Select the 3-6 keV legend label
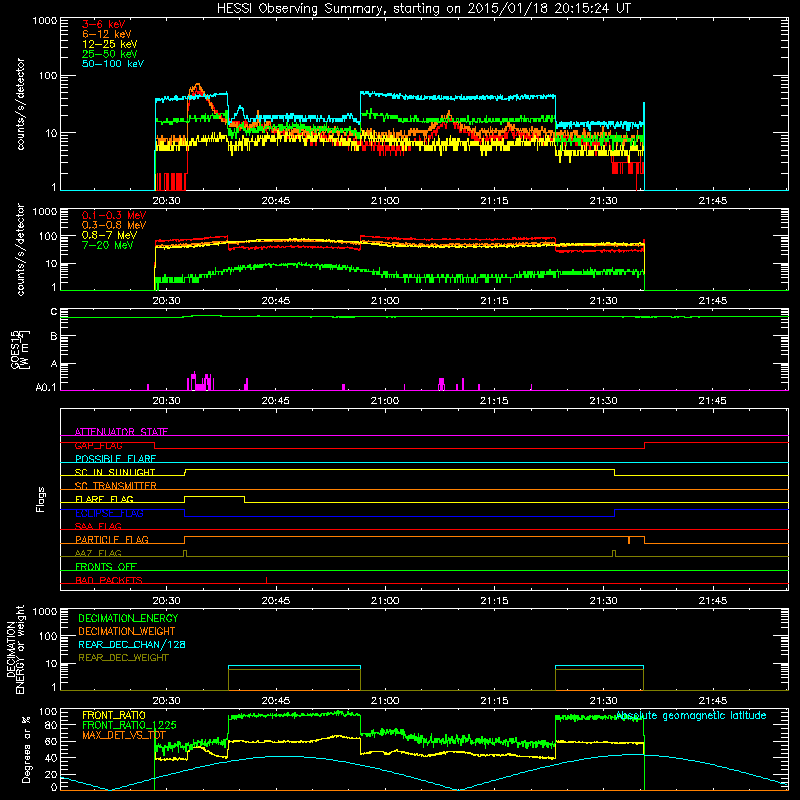800x800 pixels. [x=103, y=24]
